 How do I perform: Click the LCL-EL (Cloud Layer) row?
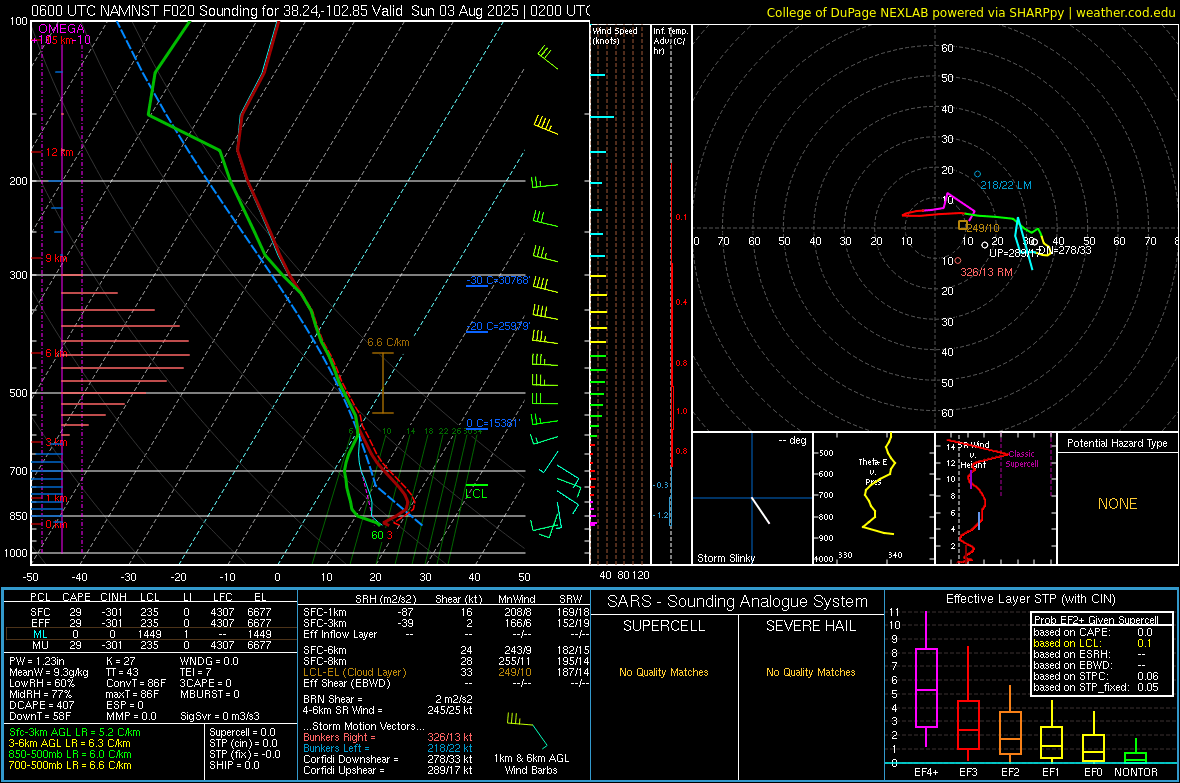tap(446, 672)
